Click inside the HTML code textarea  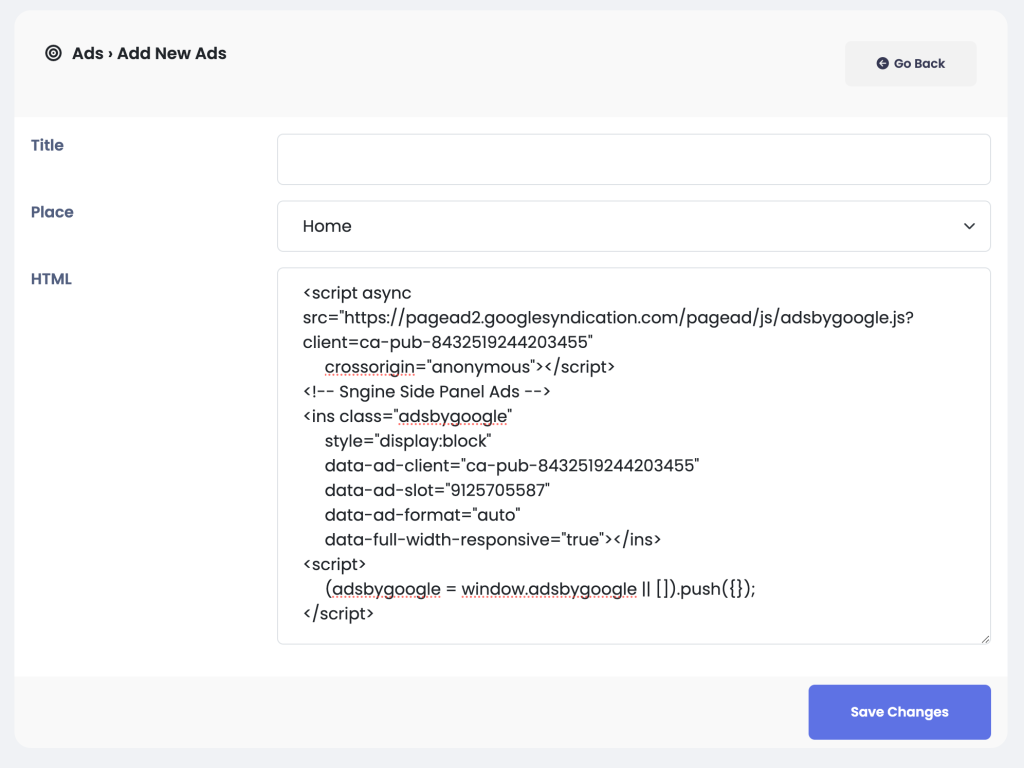coord(633,456)
